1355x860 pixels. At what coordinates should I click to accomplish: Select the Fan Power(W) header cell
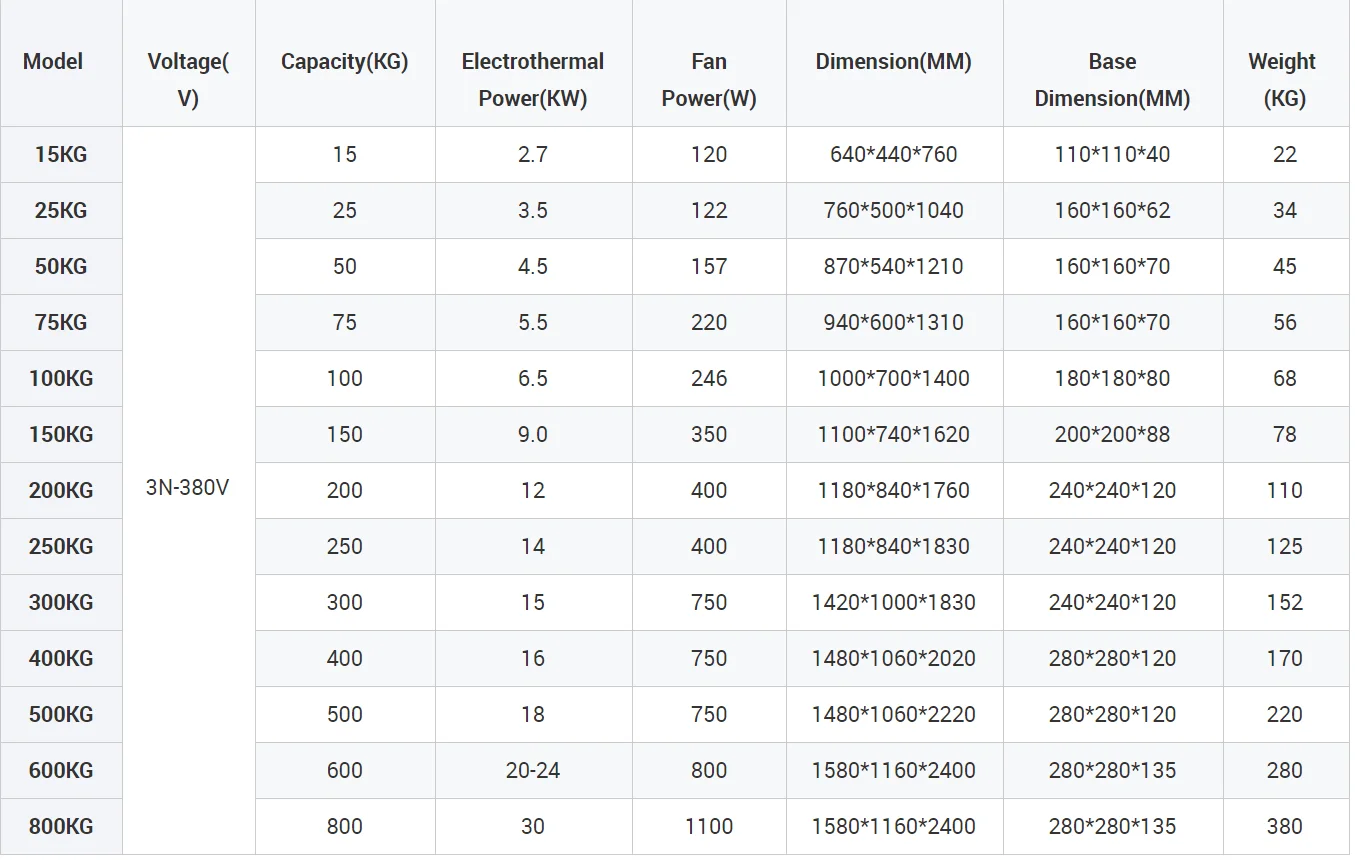pos(708,80)
